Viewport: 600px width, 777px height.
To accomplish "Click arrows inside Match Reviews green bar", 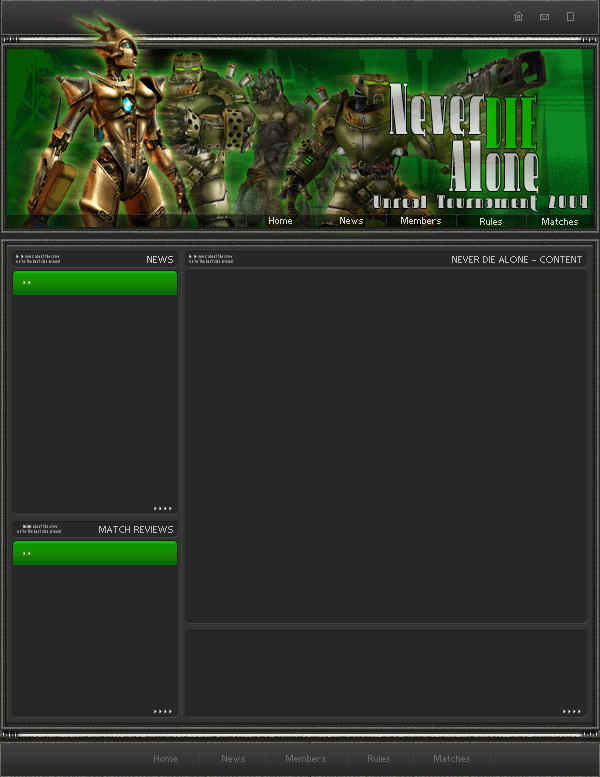I will pos(27,553).
